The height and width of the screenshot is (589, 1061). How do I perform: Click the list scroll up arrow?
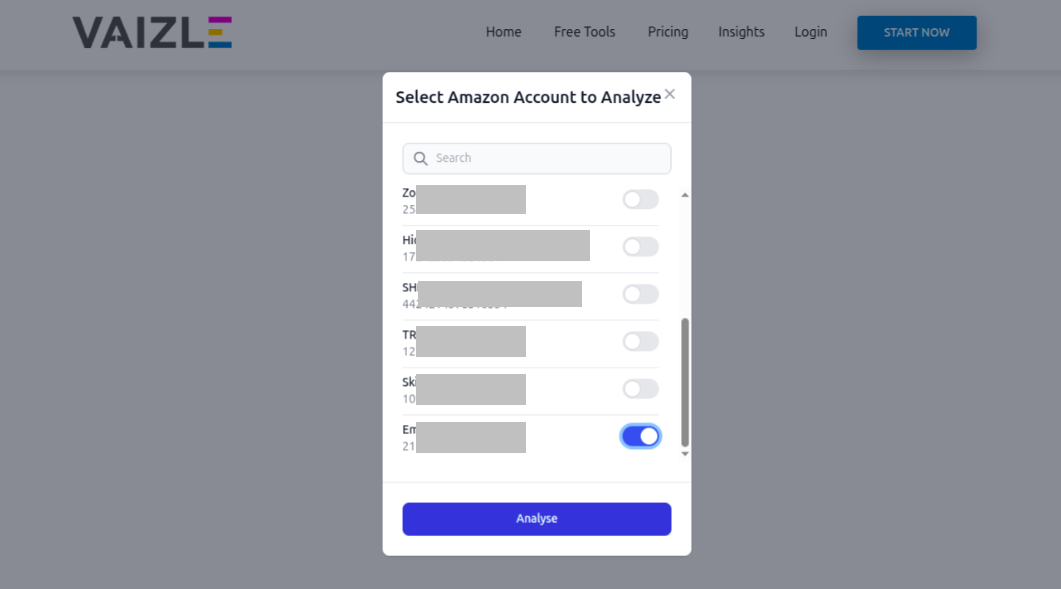(685, 195)
